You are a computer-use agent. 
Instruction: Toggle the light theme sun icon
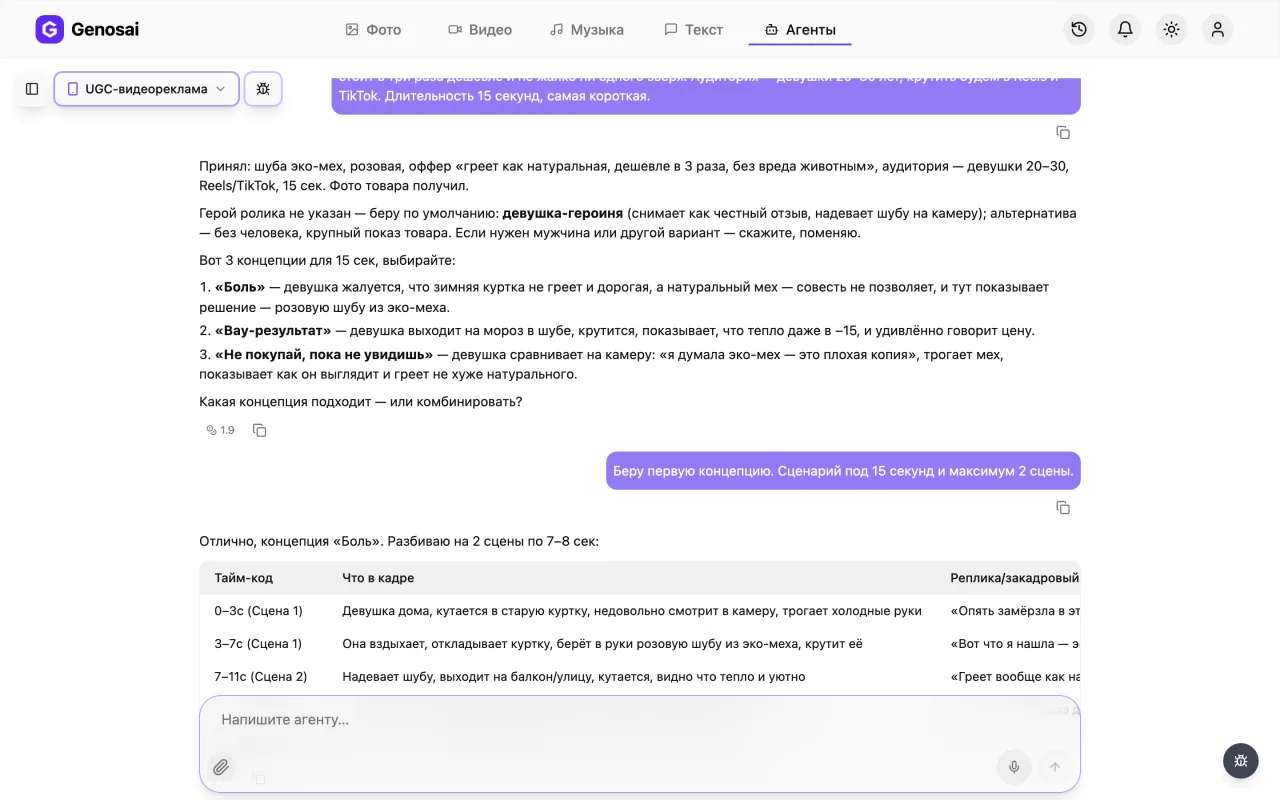[x=1172, y=29]
